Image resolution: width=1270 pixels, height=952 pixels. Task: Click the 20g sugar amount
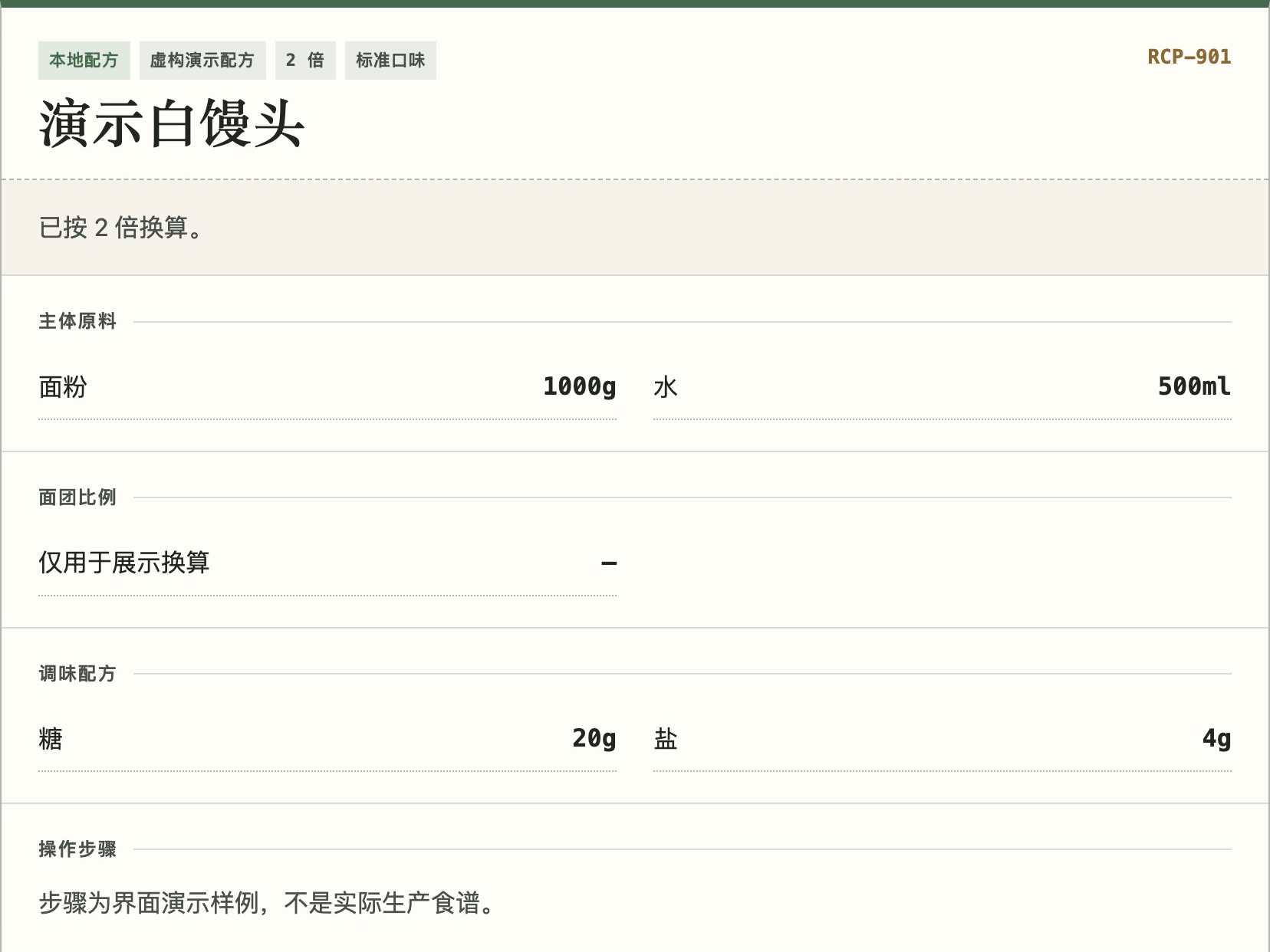pyautogui.click(x=594, y=738)
